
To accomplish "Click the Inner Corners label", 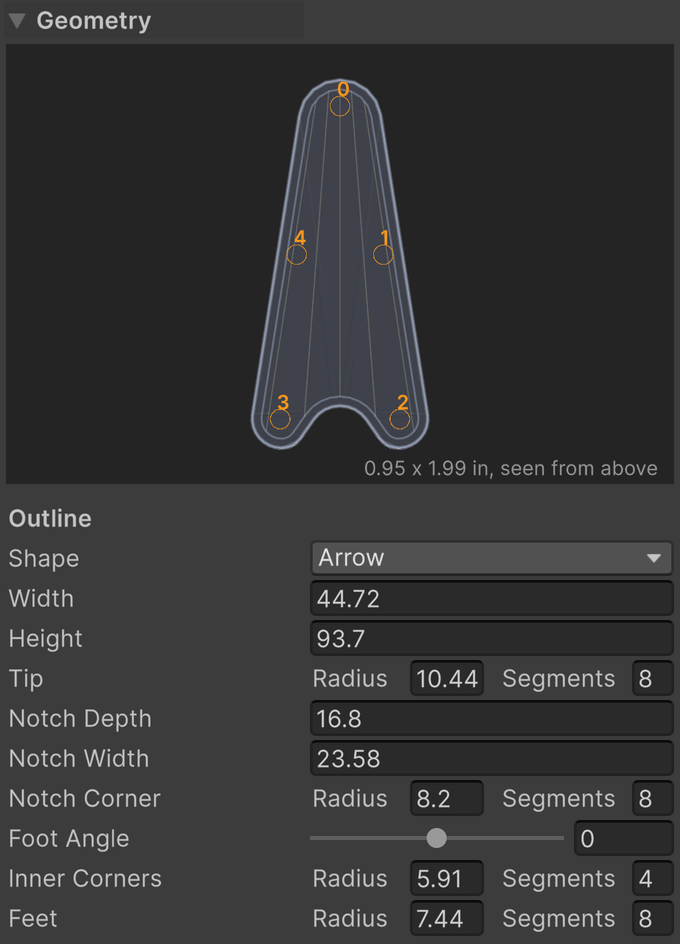I will click(x=86, y=878).
